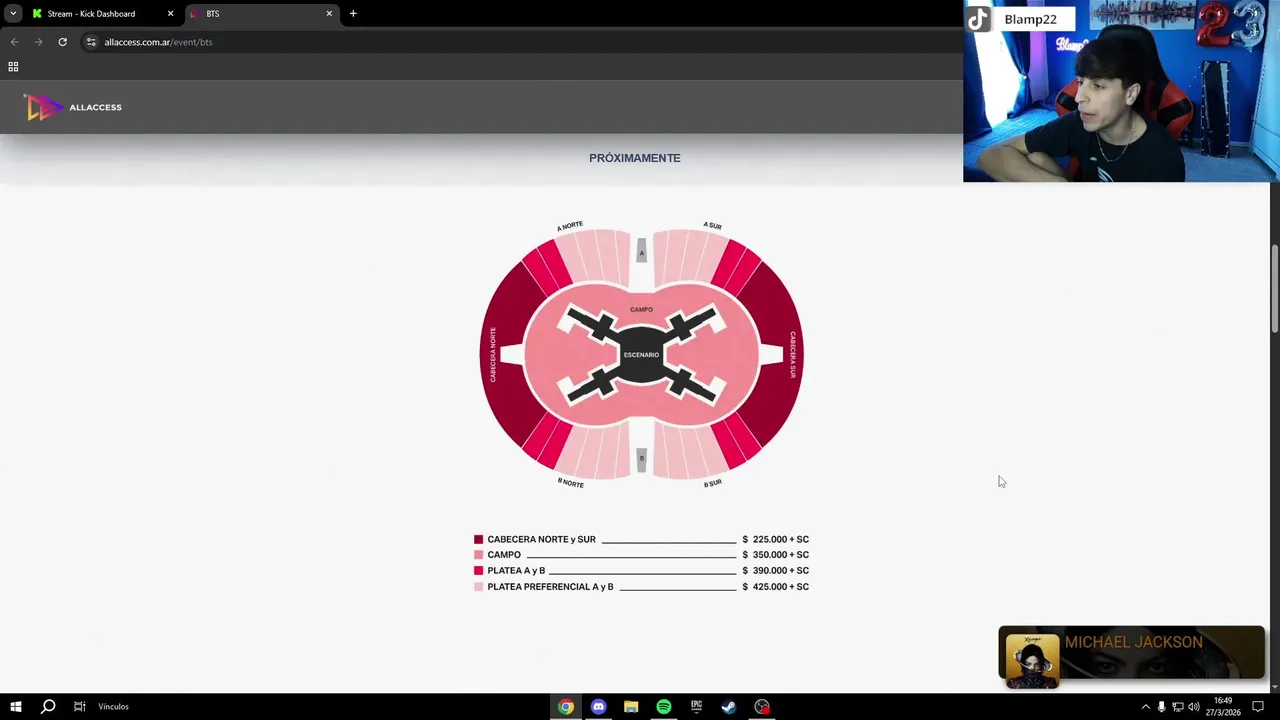Click the TikTok Blamp22 overlay badge
Image resolution: width=1280 pixels, height=720 pixels.
click(x=1020, y=19)
